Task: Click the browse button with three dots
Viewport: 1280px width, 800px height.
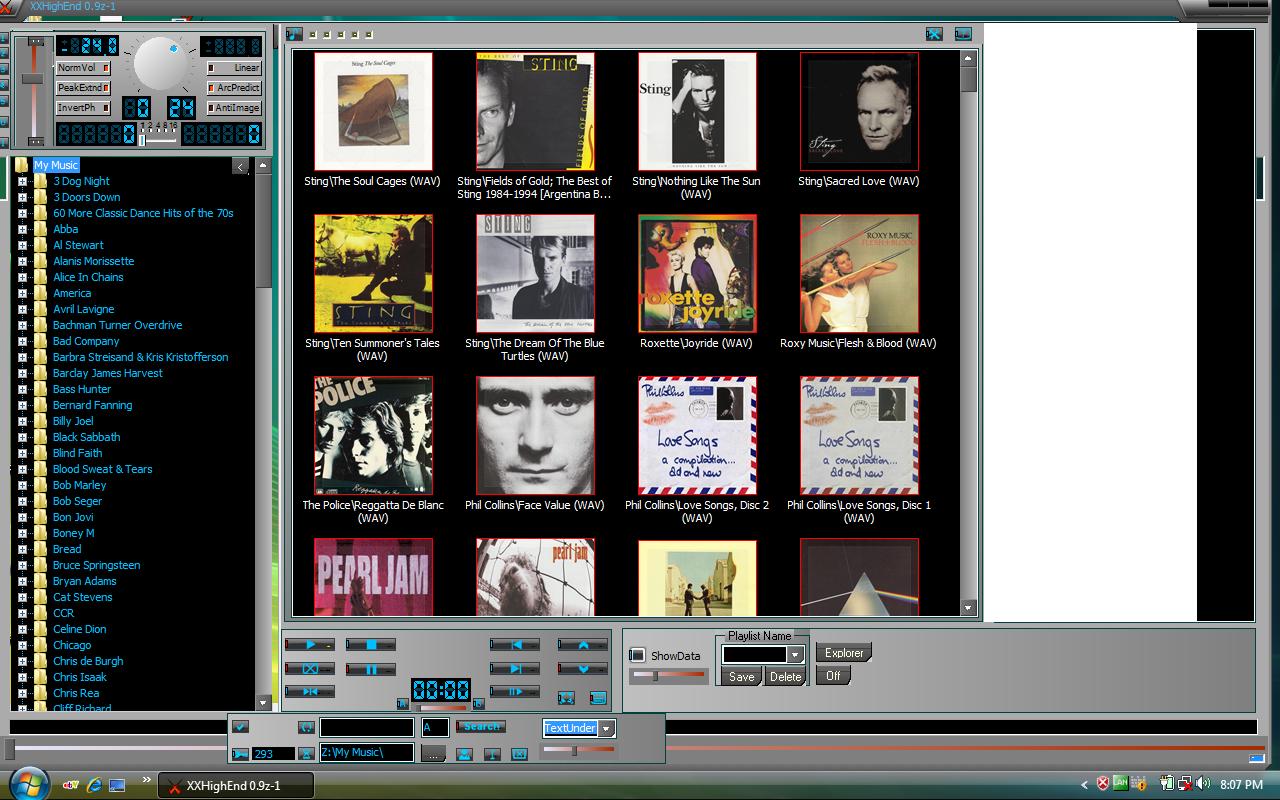Action: coord(433,753)
